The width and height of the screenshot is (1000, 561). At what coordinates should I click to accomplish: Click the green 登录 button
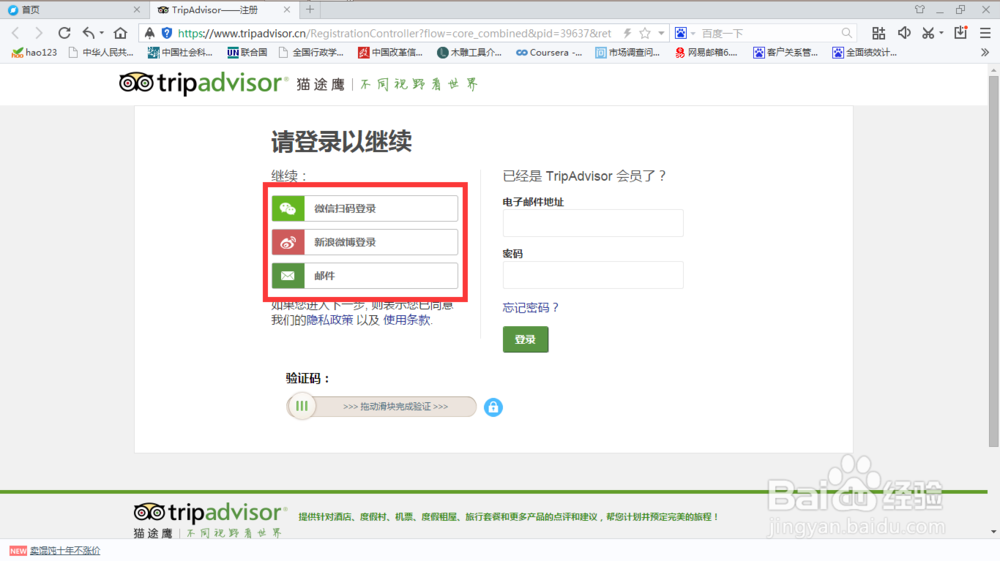pyautogui.click(x=526, y=340)
